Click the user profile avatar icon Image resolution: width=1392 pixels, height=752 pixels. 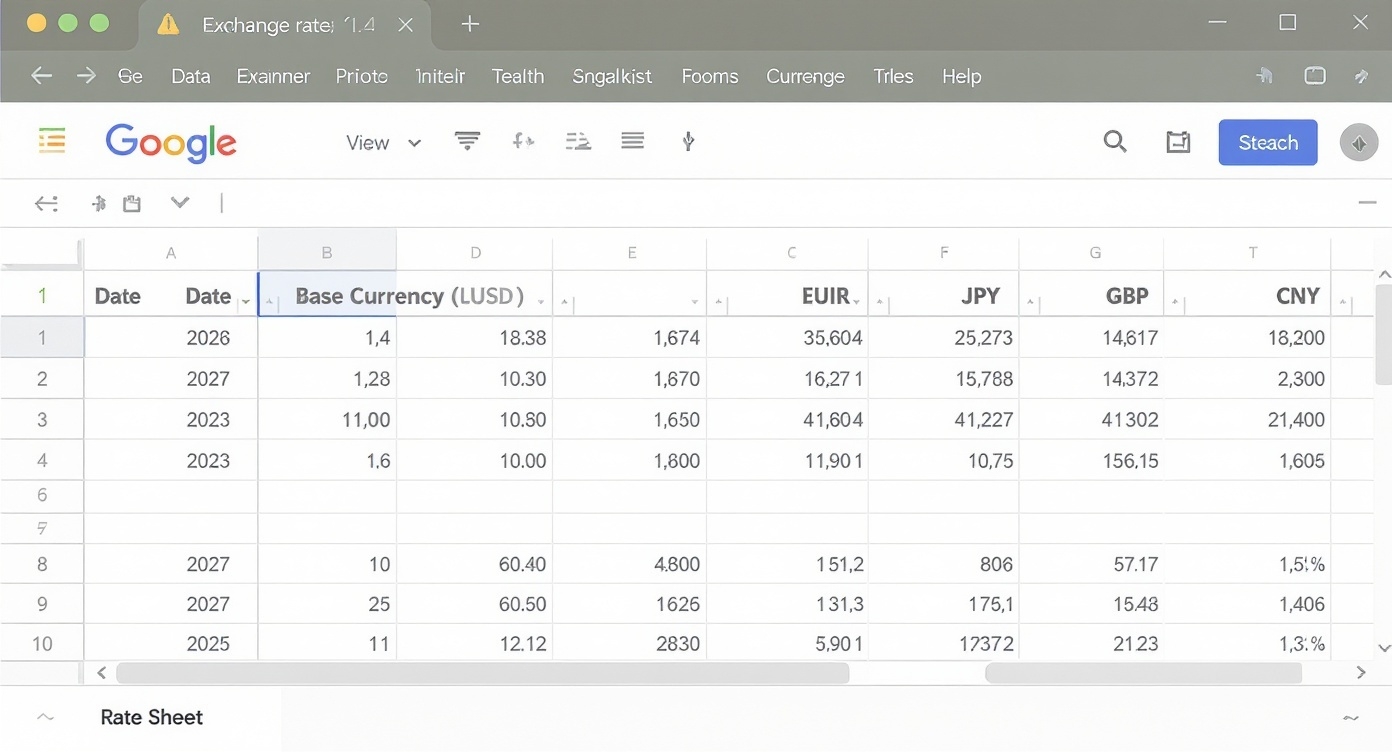1357,143
